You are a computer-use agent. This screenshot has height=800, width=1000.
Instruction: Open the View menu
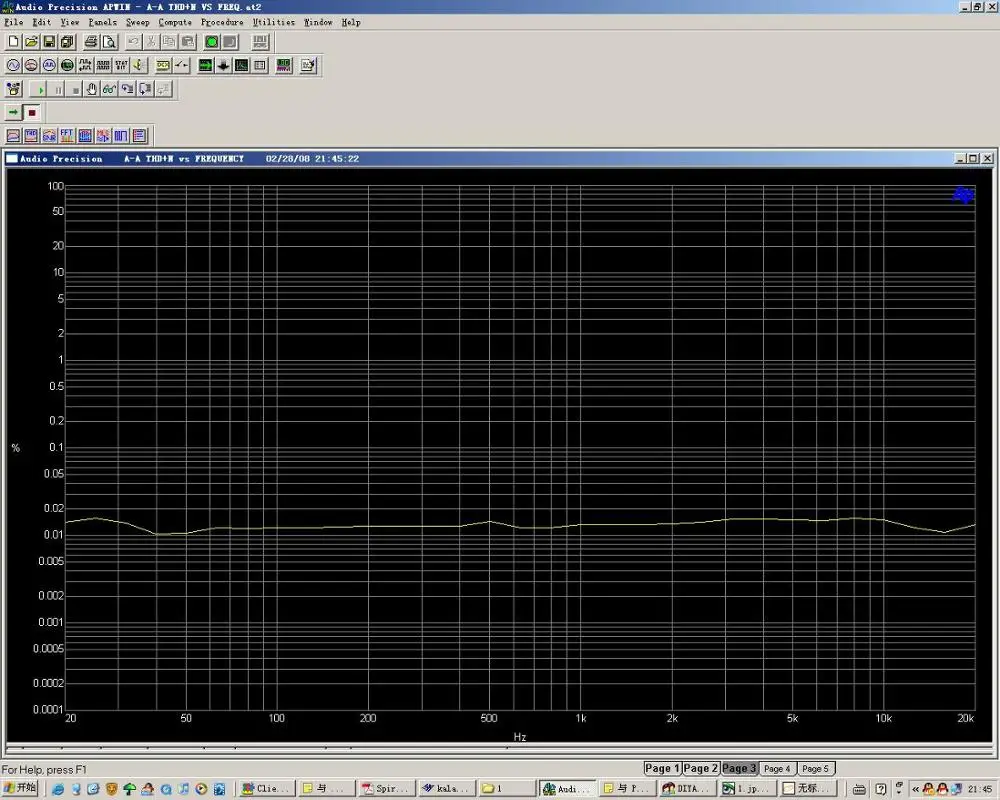[x=70, y=22]
